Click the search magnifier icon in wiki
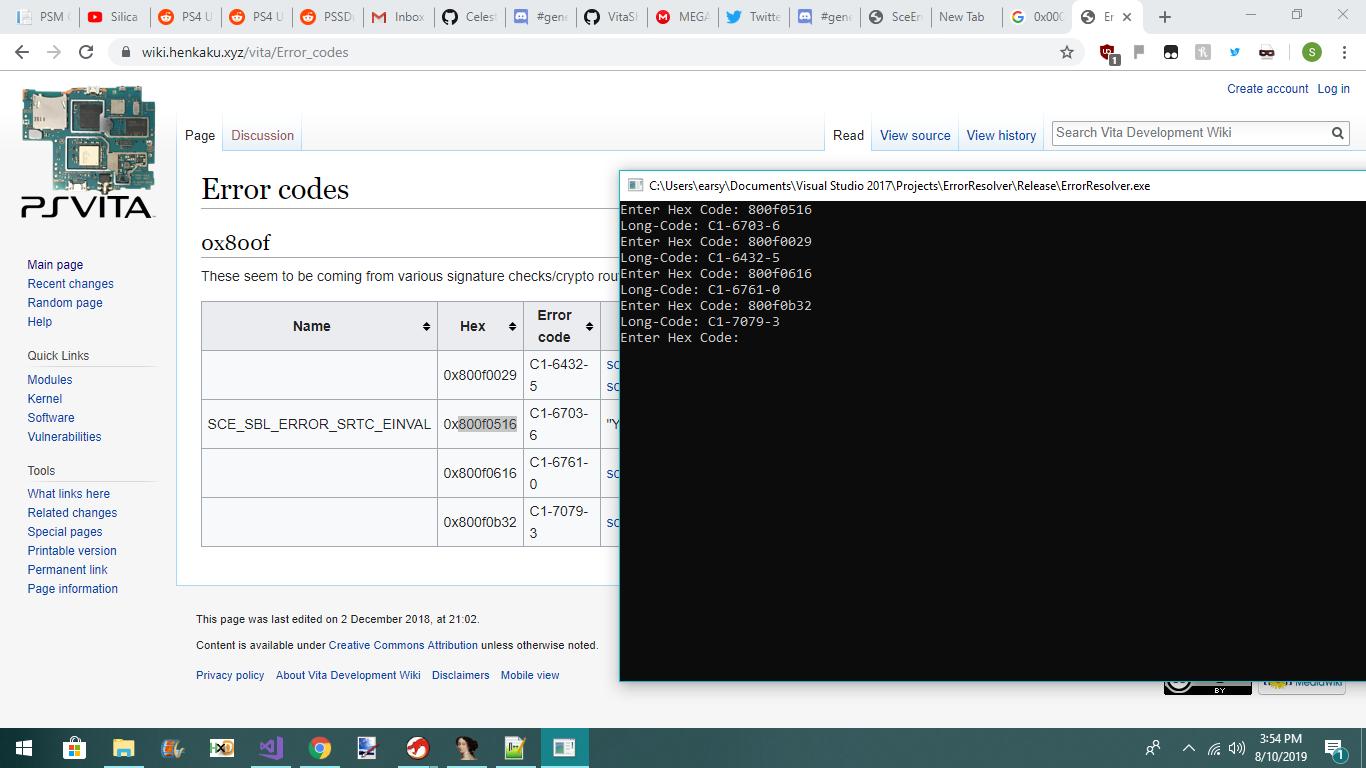The height and width of the screenshot is (768, 1366). [x=1338, y=133]
